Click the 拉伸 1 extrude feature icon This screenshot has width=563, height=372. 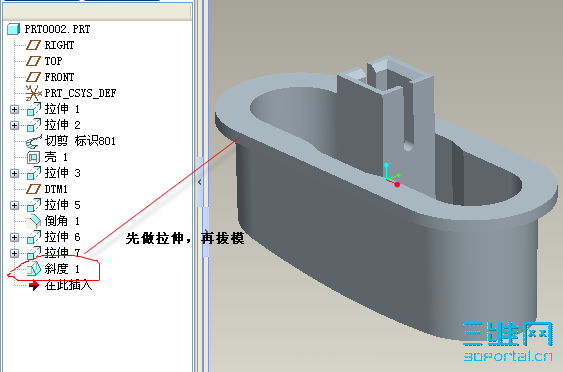coord(34,109)
